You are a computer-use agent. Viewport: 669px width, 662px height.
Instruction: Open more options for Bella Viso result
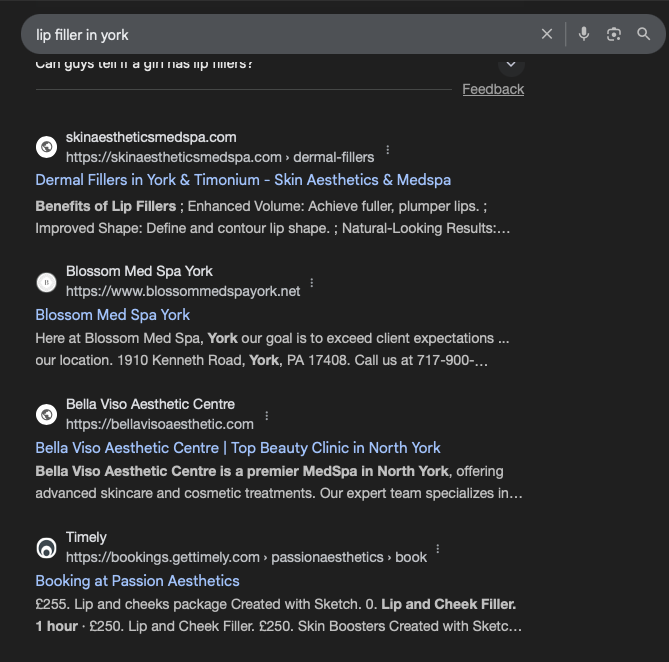coord(266,416)
